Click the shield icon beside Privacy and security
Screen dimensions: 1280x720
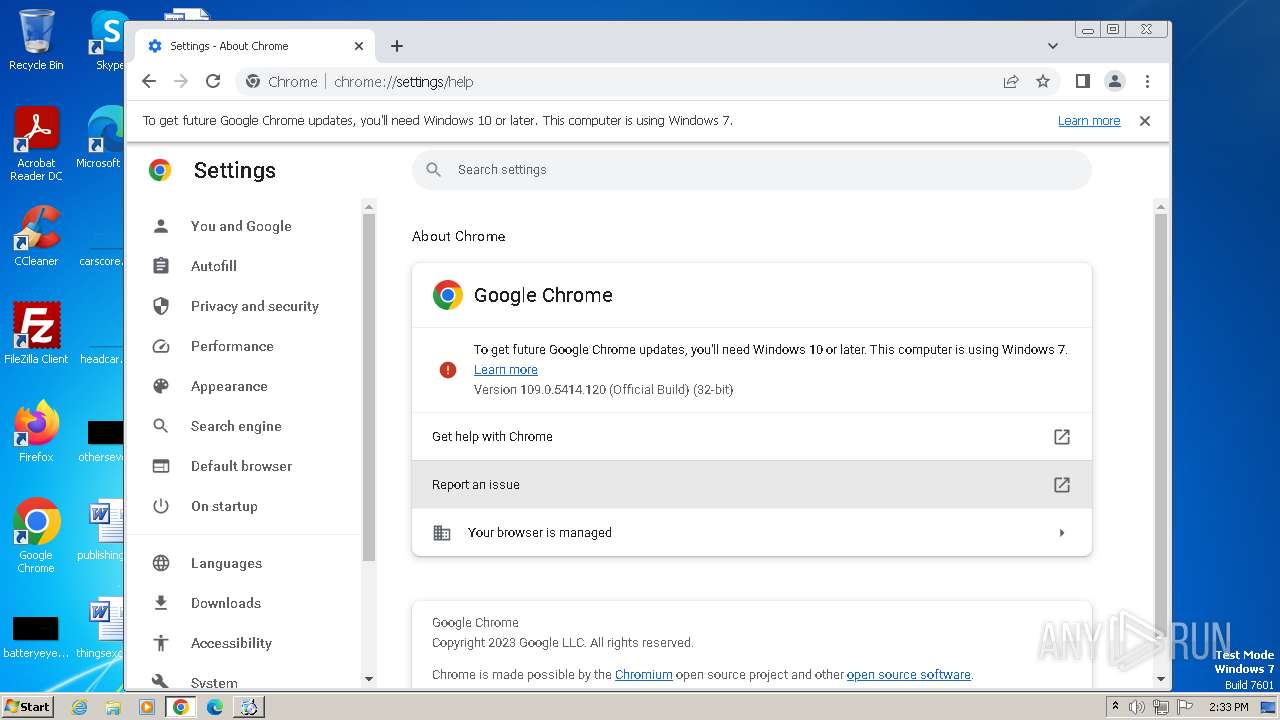tap(161, 306)
